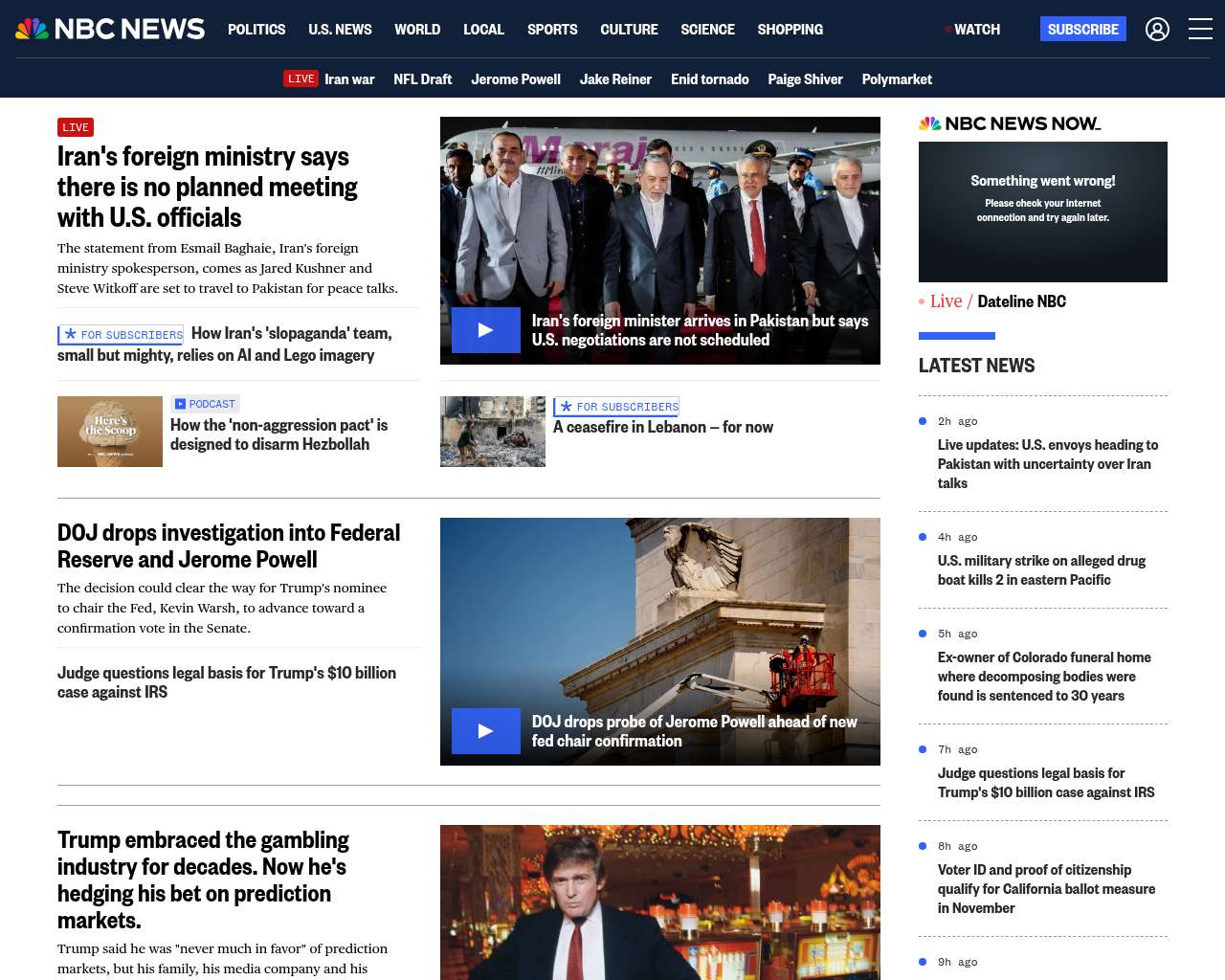Play the Iran foreign minister video
Screen dimensions: 1225x980
[486, 330]
